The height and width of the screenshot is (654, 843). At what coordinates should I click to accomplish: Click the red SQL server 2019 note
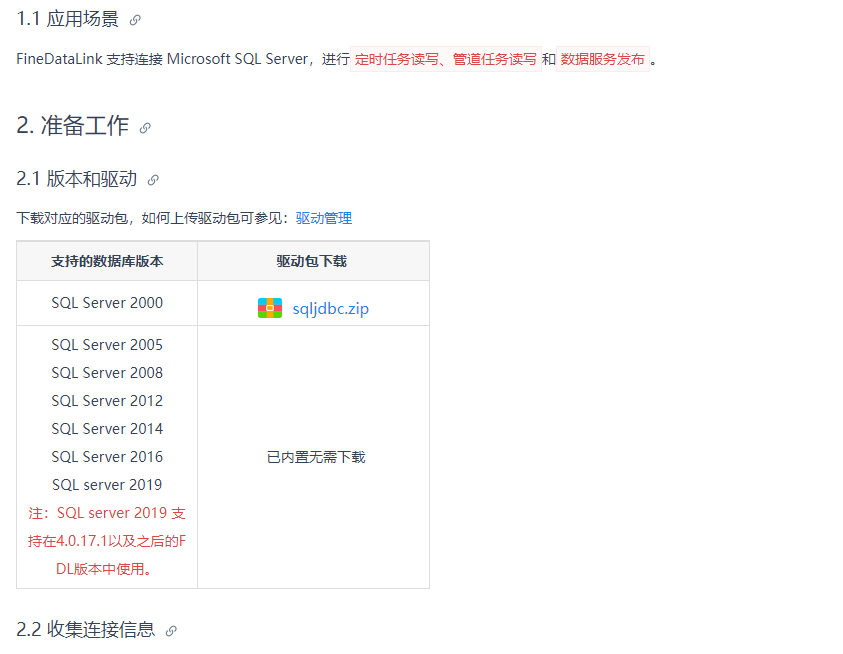(107, 541)
